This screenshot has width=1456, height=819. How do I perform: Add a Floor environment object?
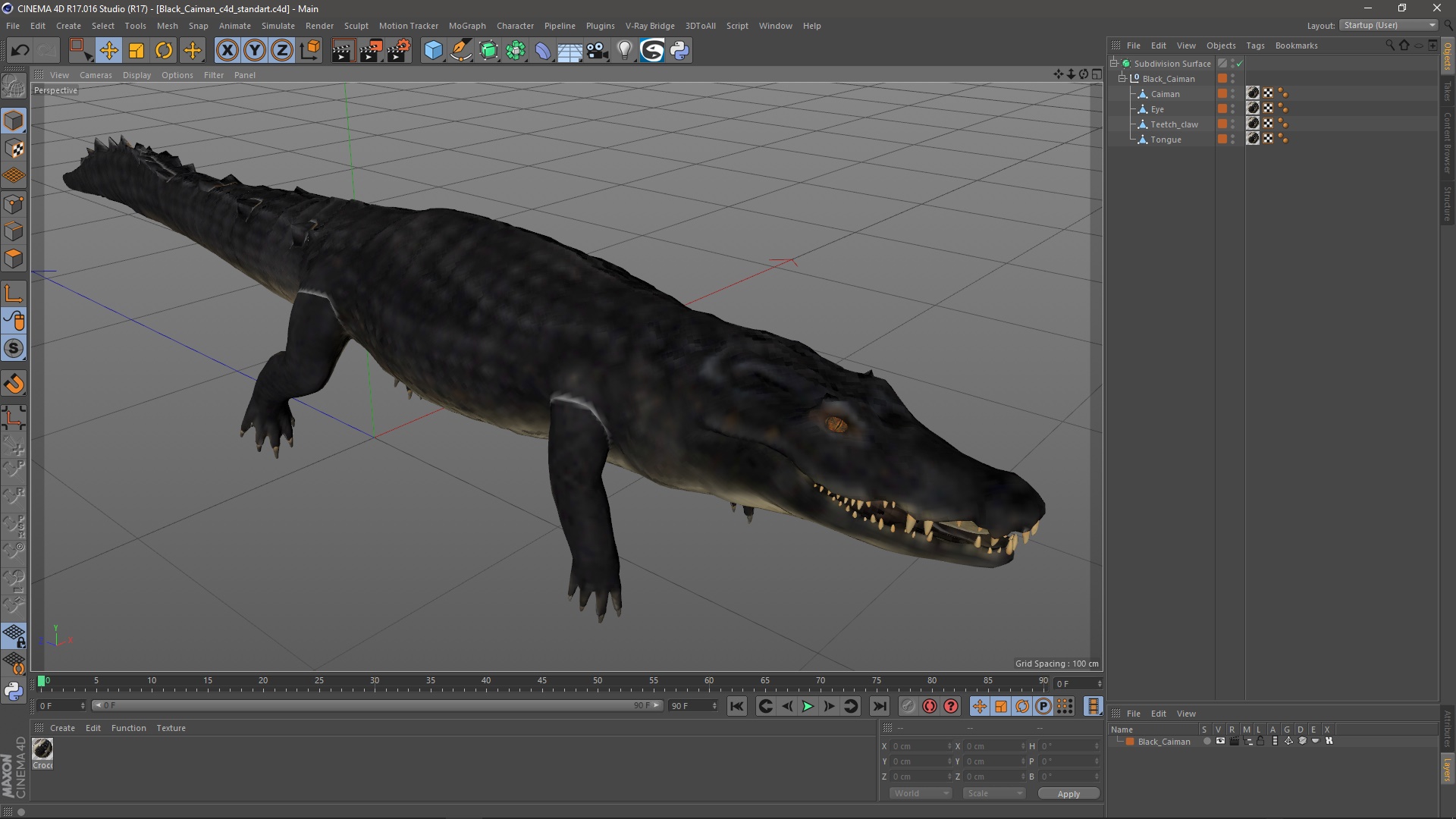pos(570,51)
